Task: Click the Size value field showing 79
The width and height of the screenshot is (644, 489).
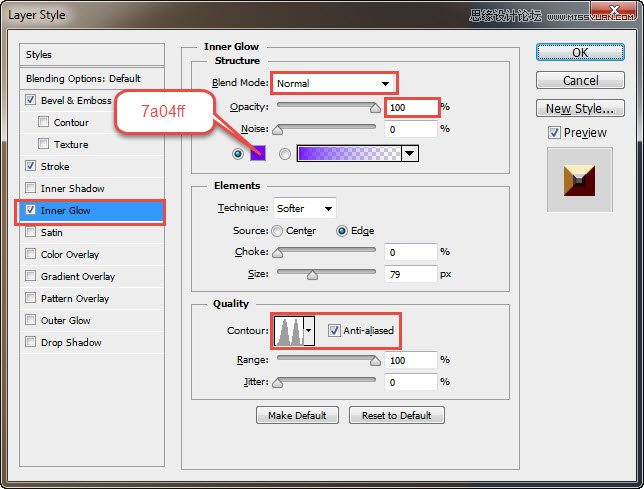Action: click(411, 274)
